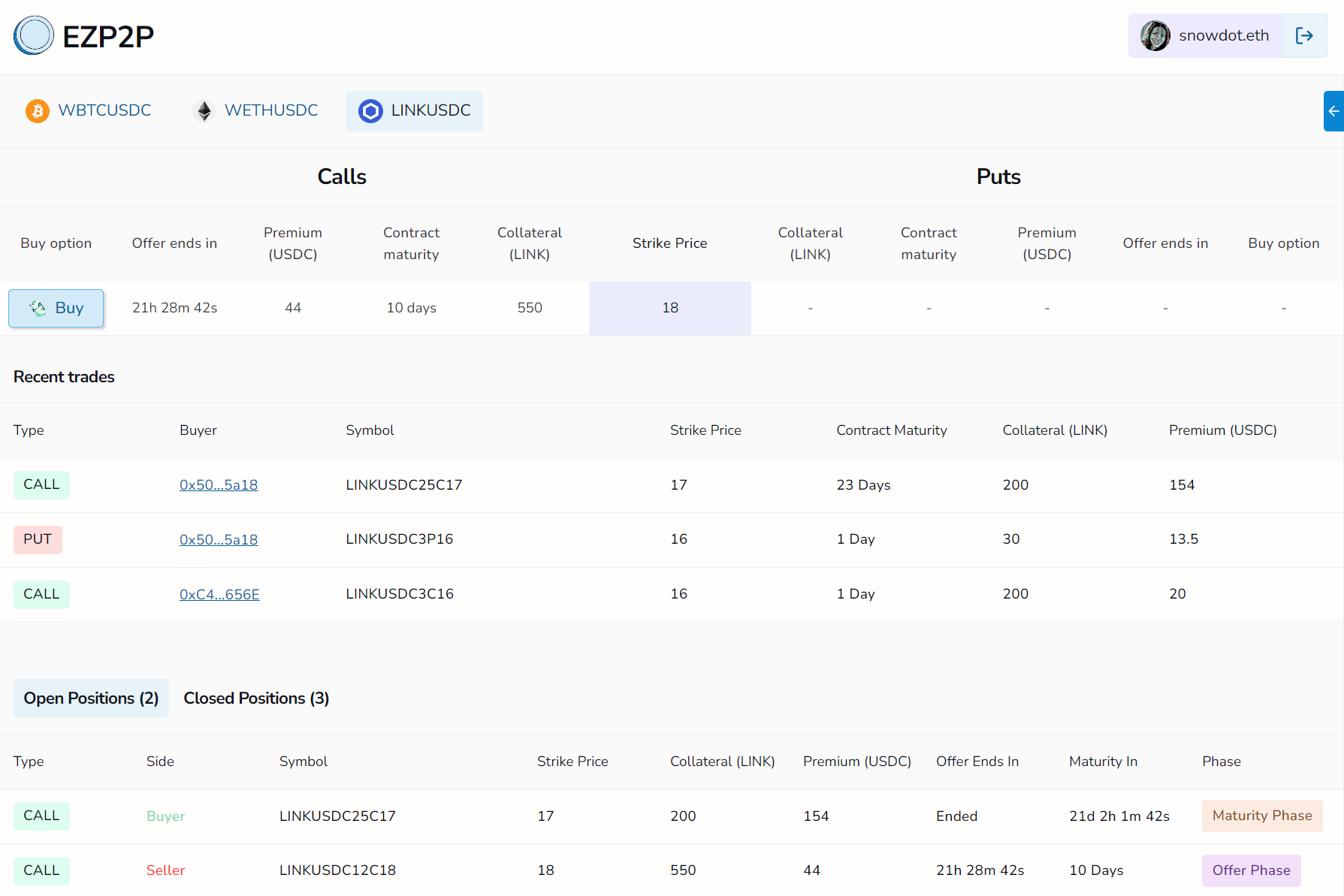The width and height of the screenshot is (1344, 896).
Task: Click the Offer Phase badge
Action: coord(1252,870)
